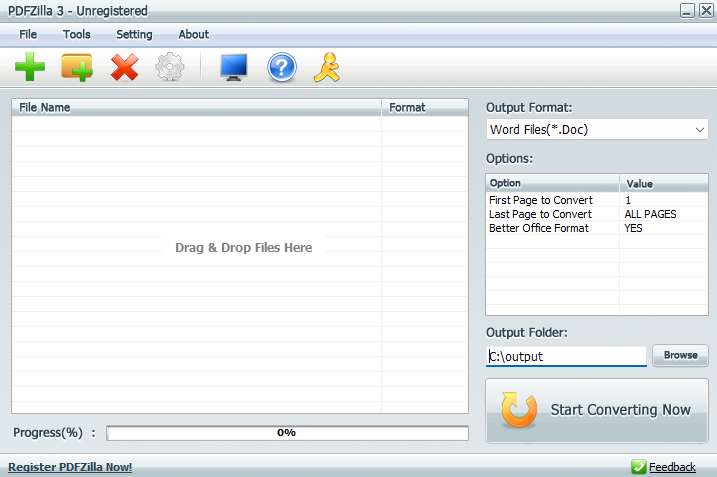717x477 pixels.
Task: Click the File Name column header
Action: coord(197,107)
